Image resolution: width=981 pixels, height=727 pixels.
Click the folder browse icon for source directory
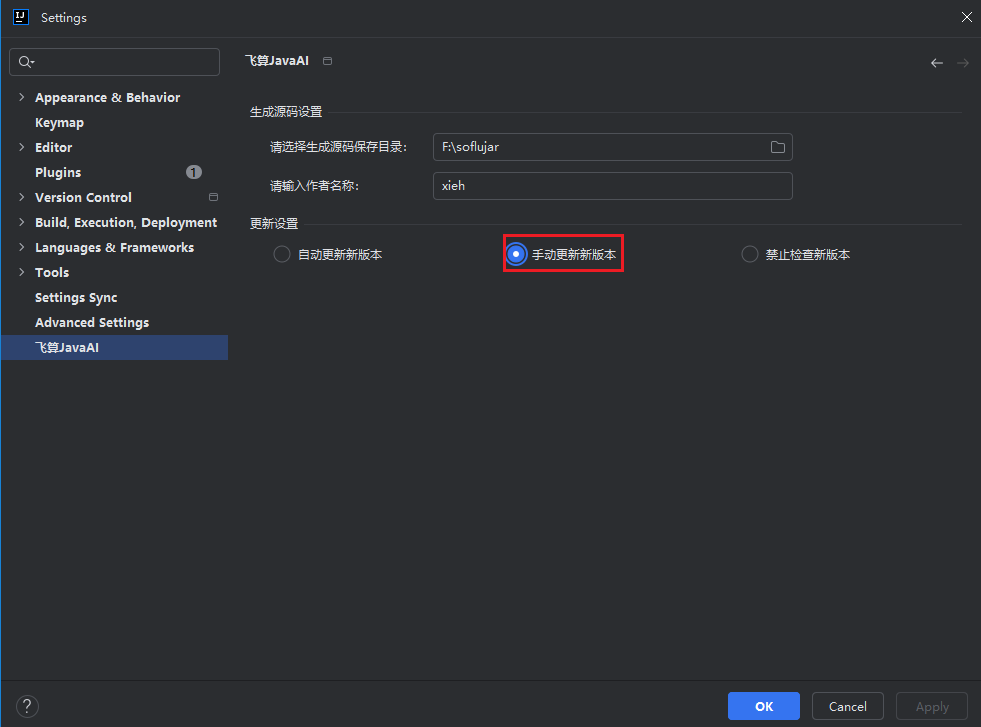[778, 147]
